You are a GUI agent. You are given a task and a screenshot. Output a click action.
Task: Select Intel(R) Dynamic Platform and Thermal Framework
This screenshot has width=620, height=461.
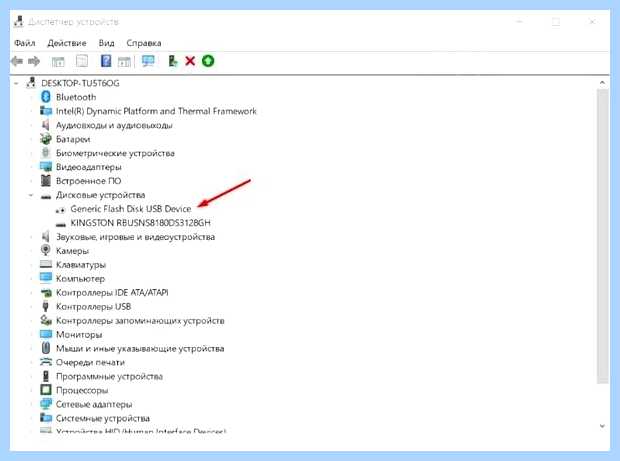156,111
